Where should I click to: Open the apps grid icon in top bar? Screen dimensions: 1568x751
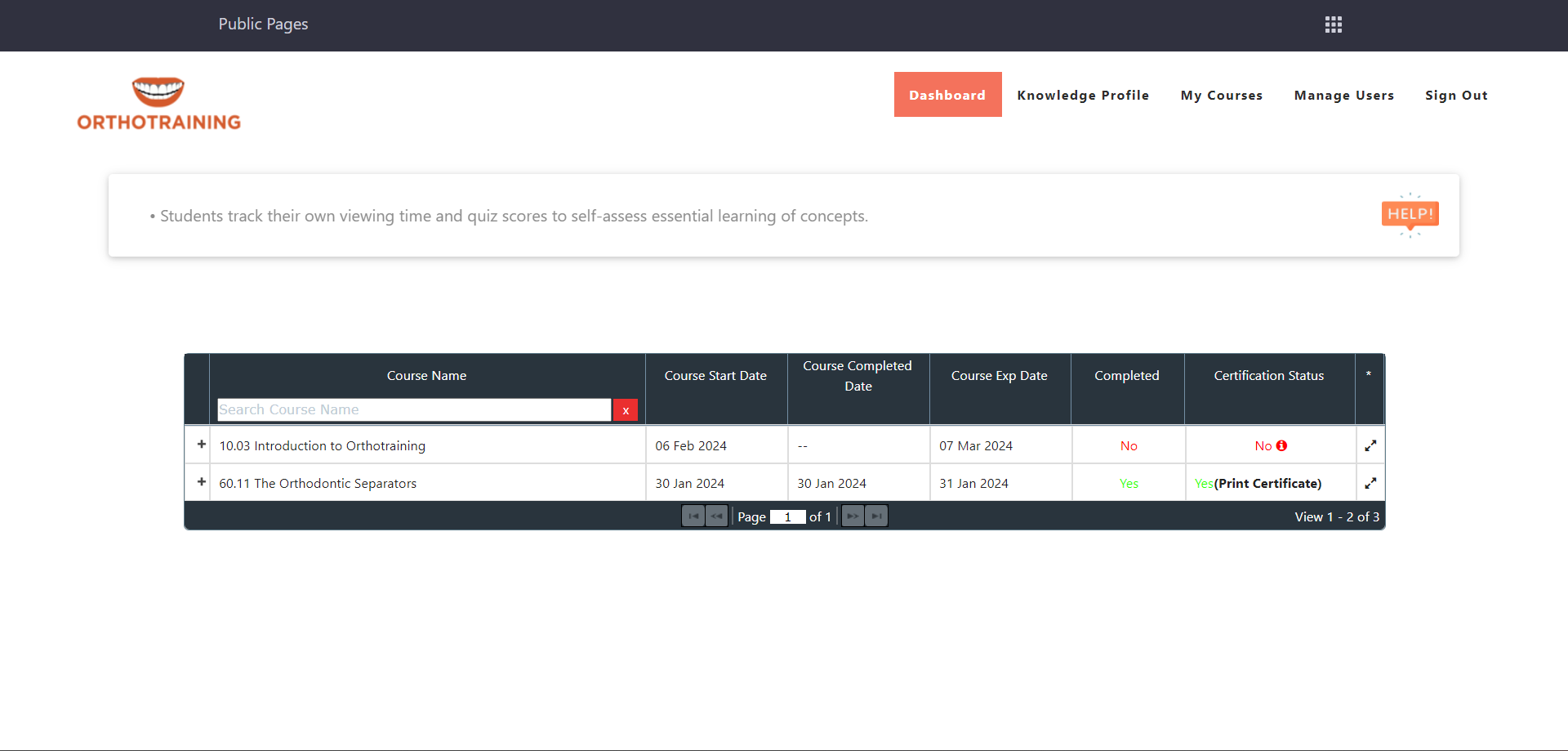pyautogui.click(x=1333, y=25)
